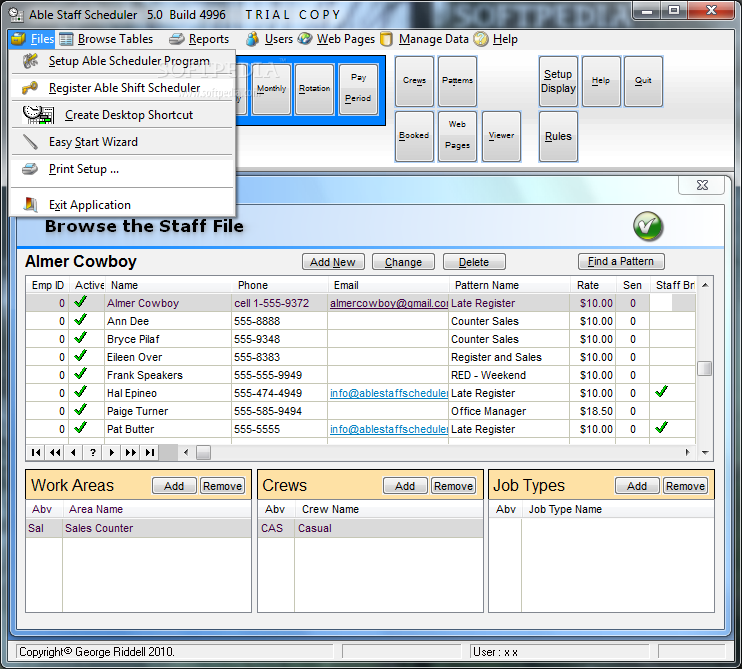Click the Find a Pattern button
Viewport: 742px width, 669px height.
tap(621, 261)
